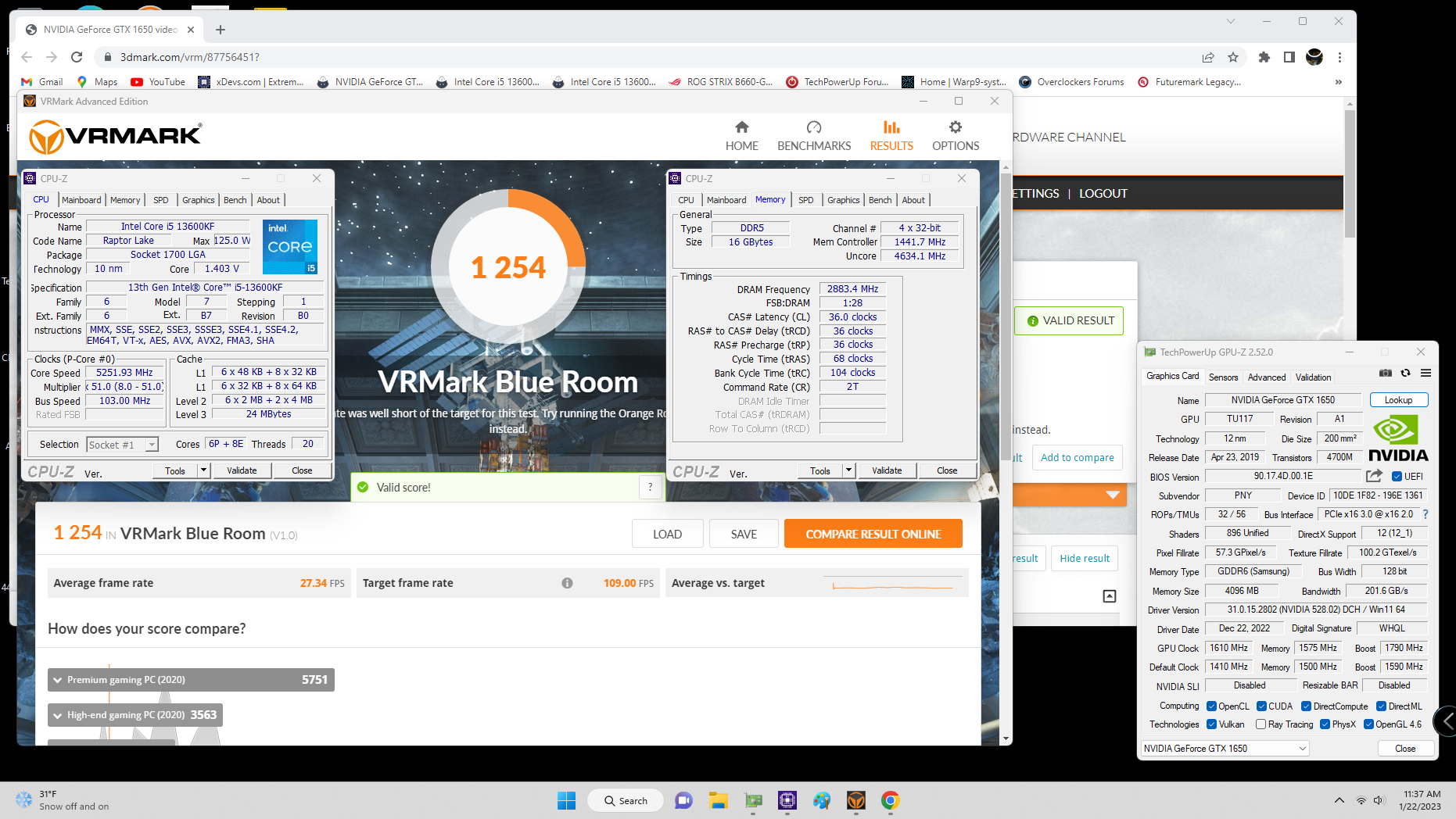Open Tools dropdown arrow in right CPU-Z
Screen dimensions: 1456x819
848,470
